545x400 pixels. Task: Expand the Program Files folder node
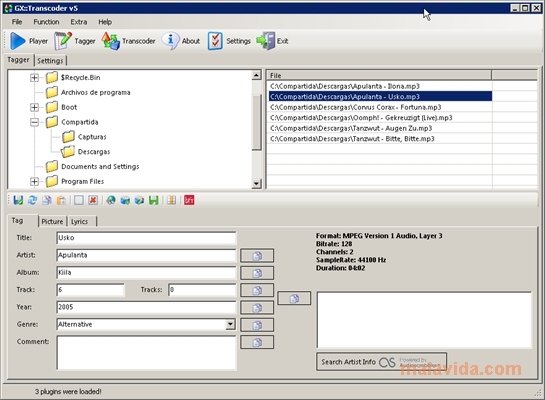click(x=34, y=181)
